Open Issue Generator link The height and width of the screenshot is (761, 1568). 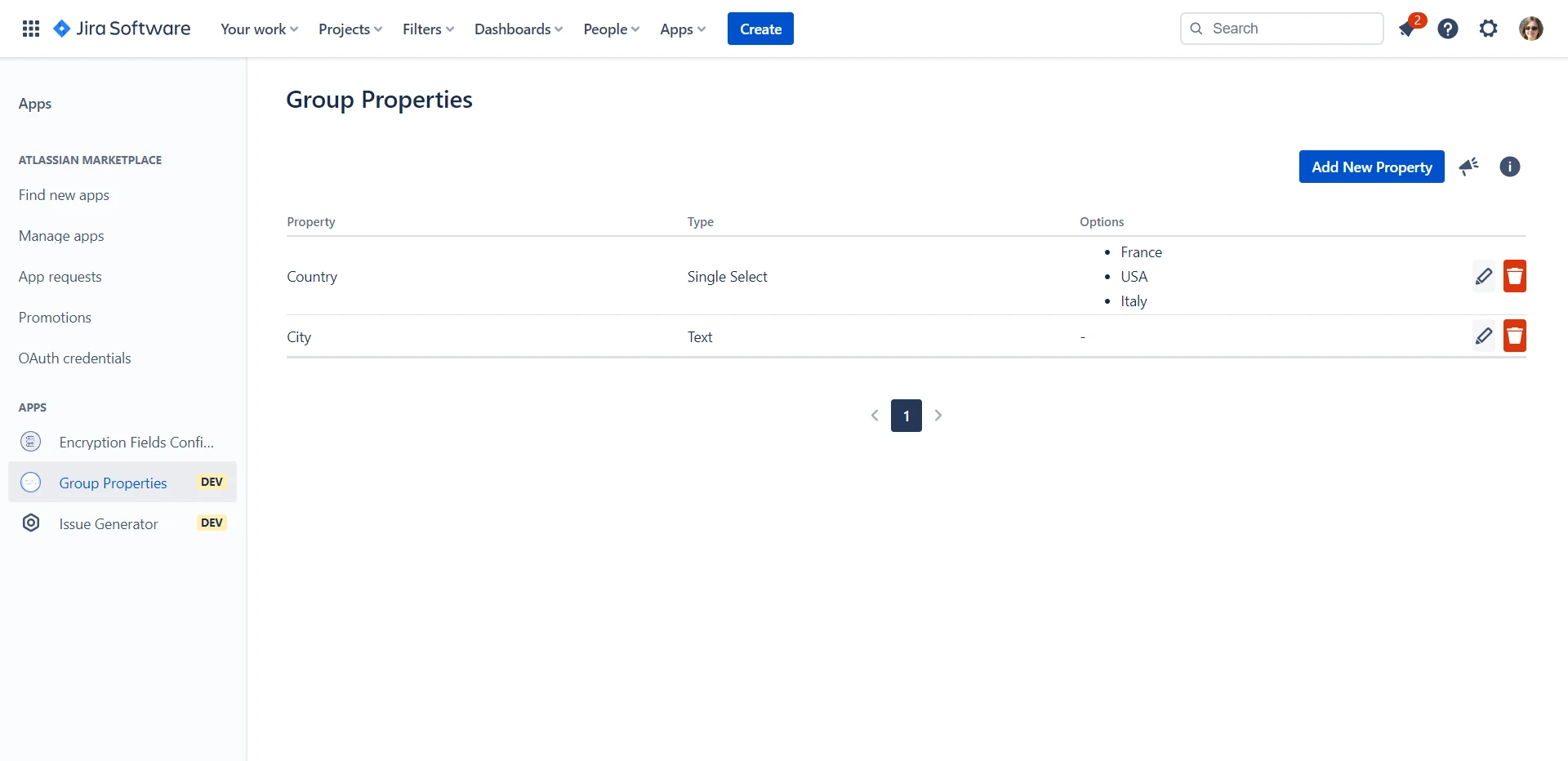click(x=109, y=523)
